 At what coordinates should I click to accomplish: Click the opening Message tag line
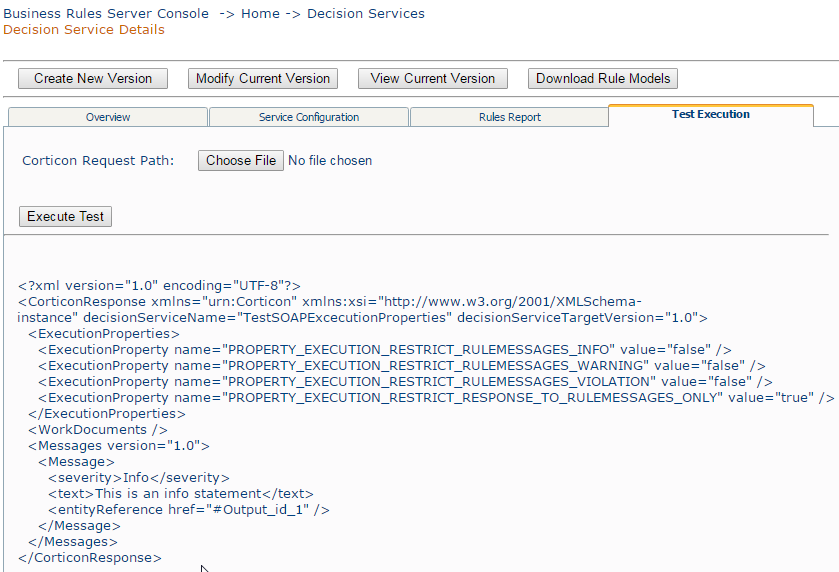[76, 462]
